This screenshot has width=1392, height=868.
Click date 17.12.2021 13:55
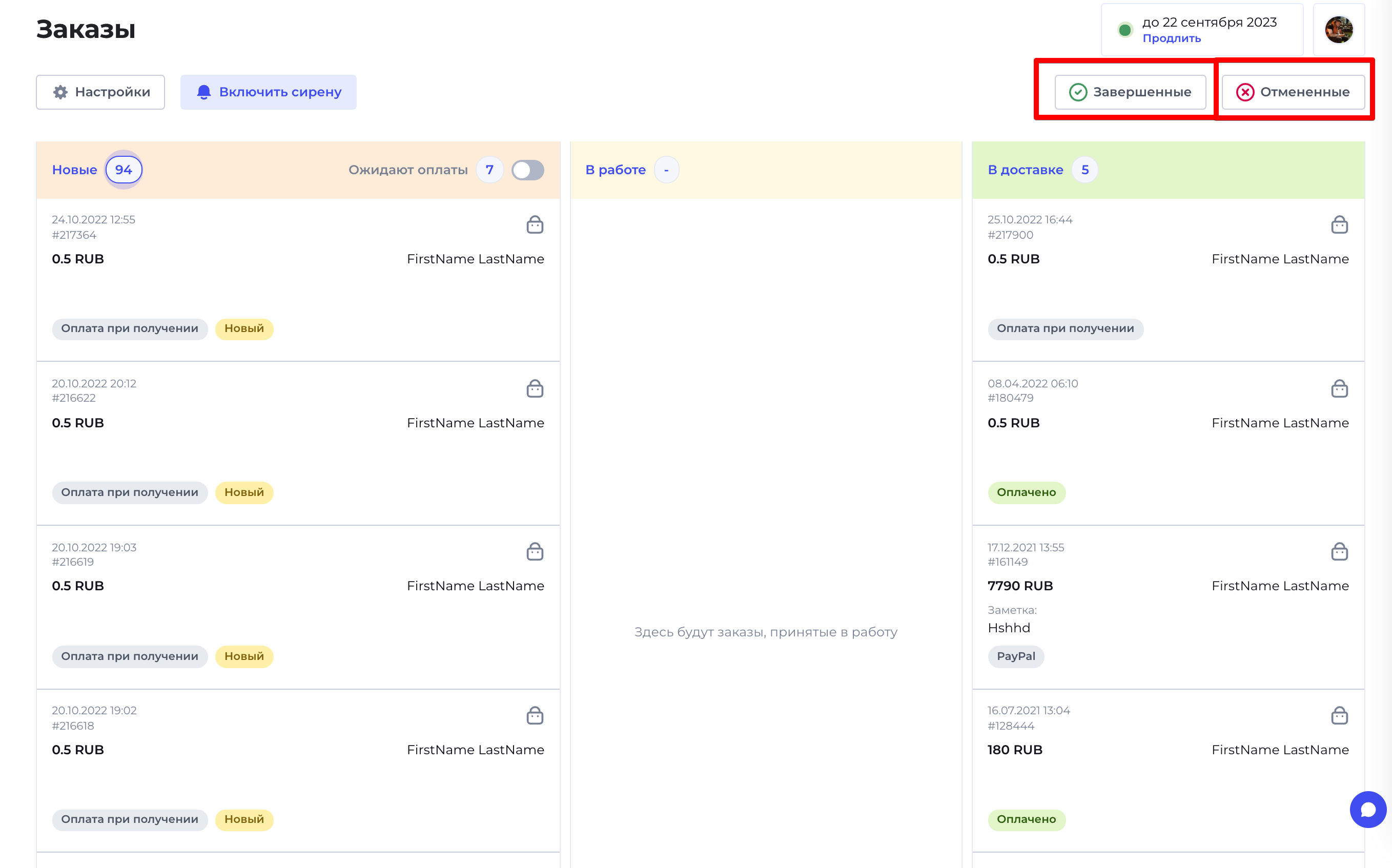pos(1026,548)
